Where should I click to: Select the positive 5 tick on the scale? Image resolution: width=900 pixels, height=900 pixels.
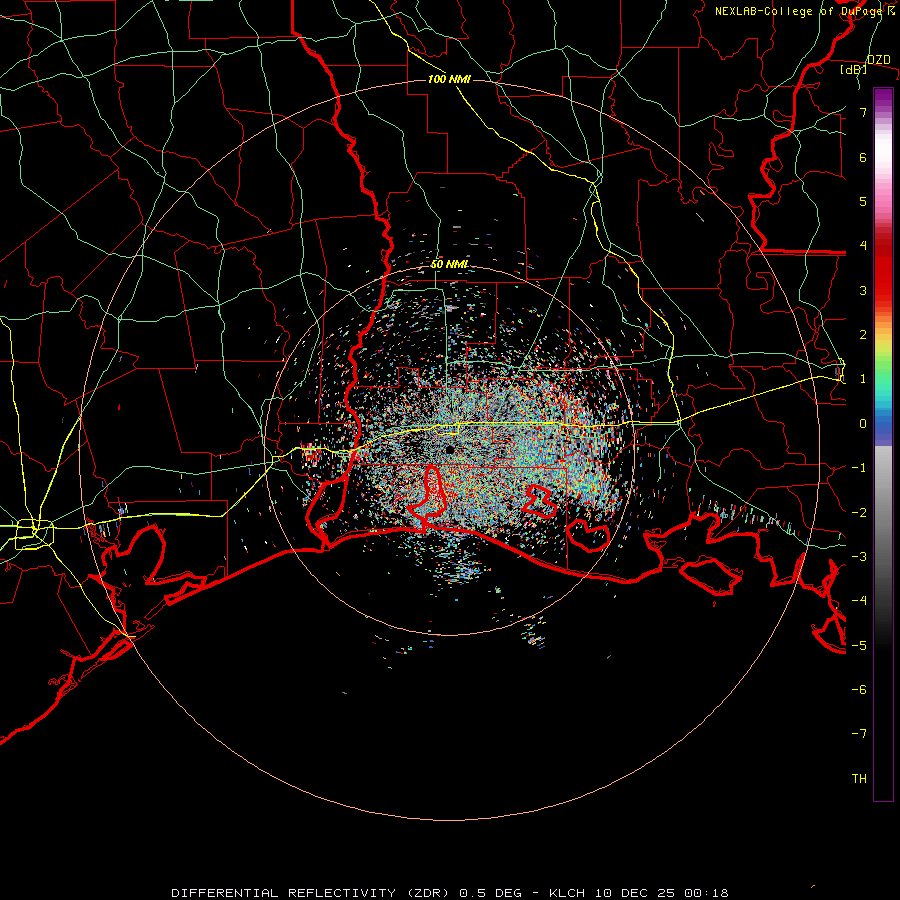863,201
